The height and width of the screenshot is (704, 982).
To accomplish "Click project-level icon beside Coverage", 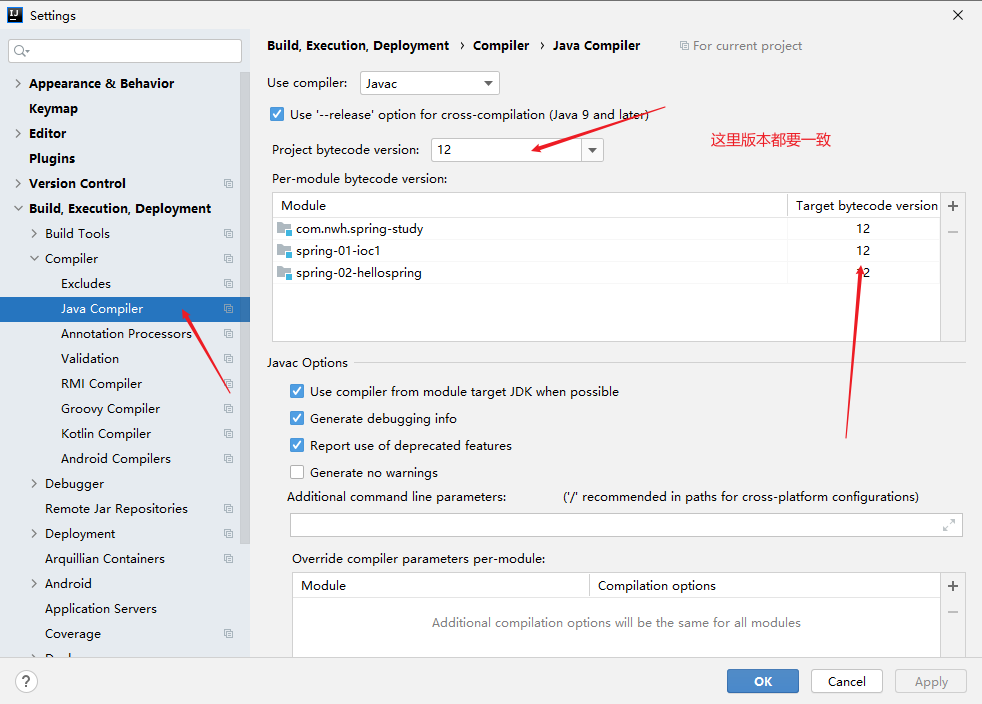I will pyautogui.click(x=229, y=634).
